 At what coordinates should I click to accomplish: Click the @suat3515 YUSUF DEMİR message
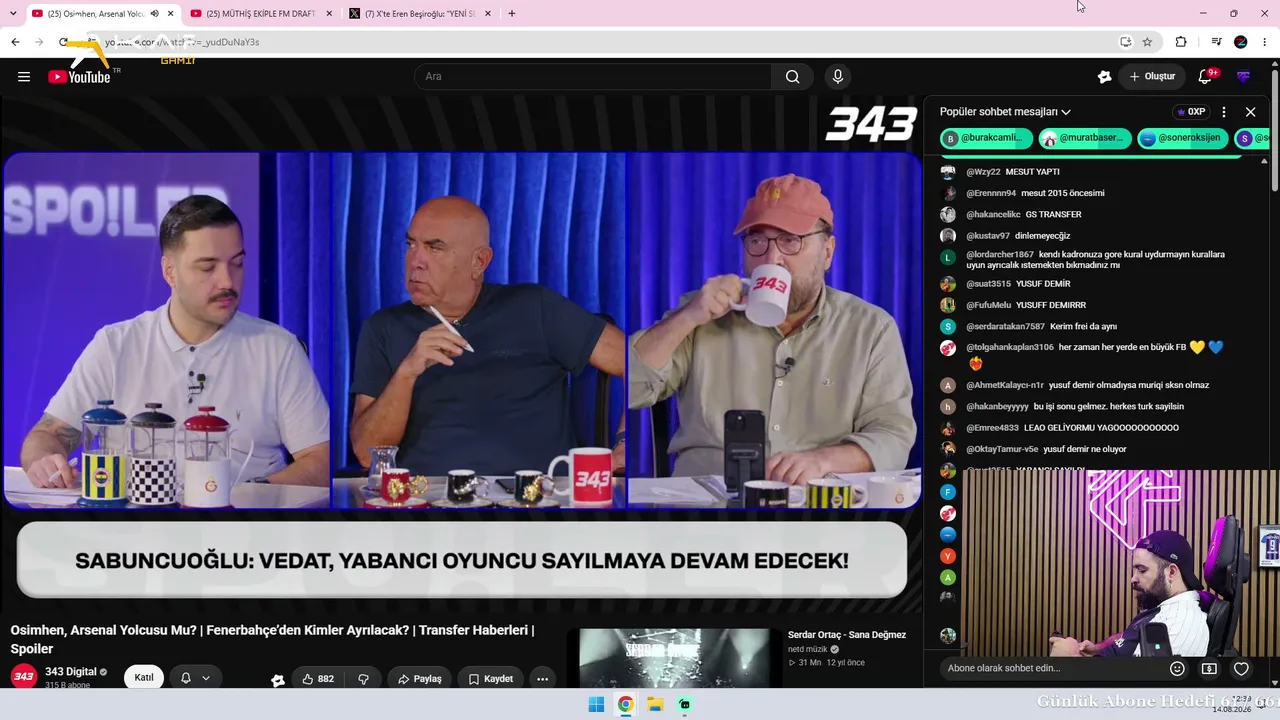[x=1018, y=284]
